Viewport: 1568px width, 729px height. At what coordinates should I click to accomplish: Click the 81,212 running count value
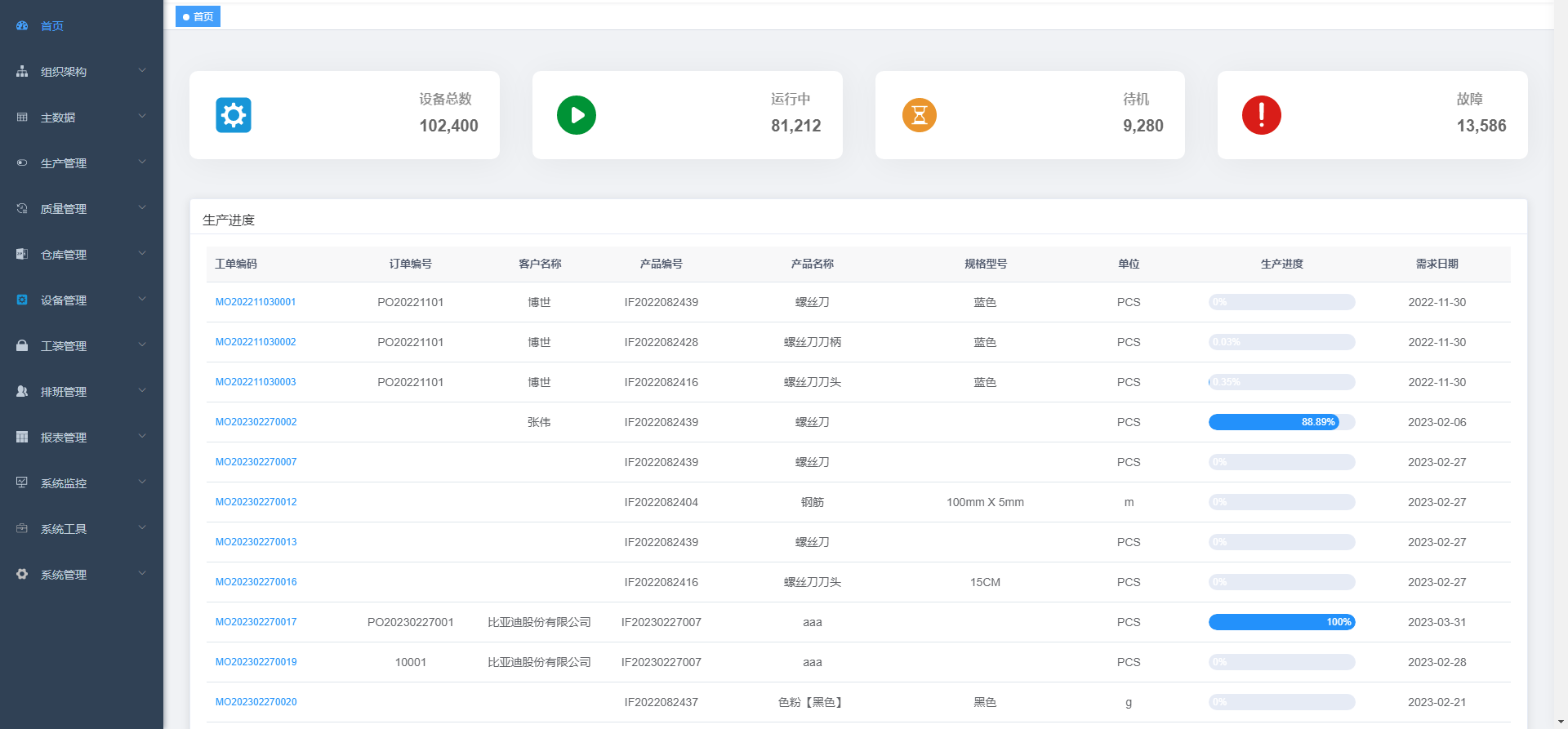coord(796,126)
